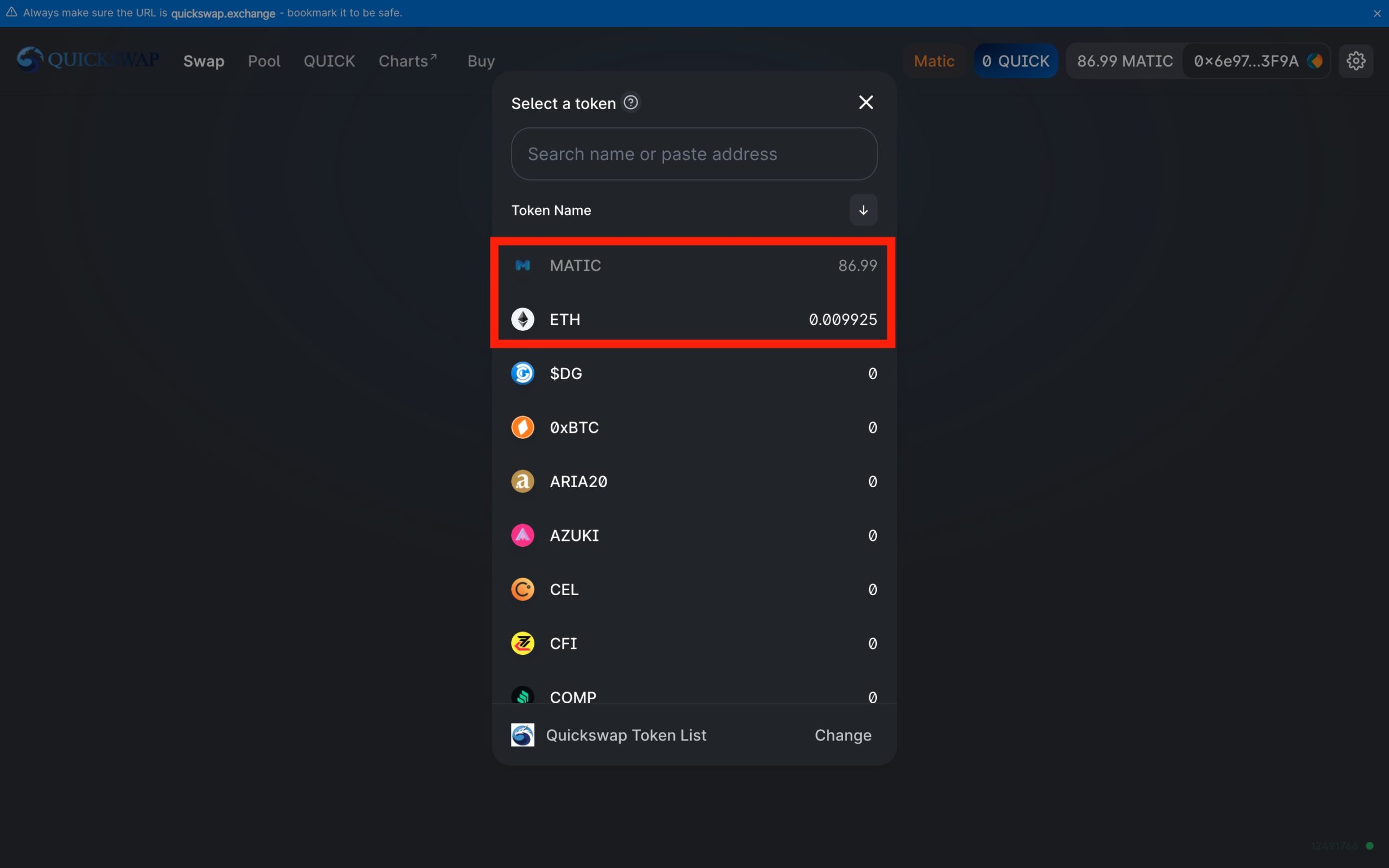1389x868 pixels.
Task: Click the wallet address 0x6e97...3F9A
Action: click(x=1246, y=61)
